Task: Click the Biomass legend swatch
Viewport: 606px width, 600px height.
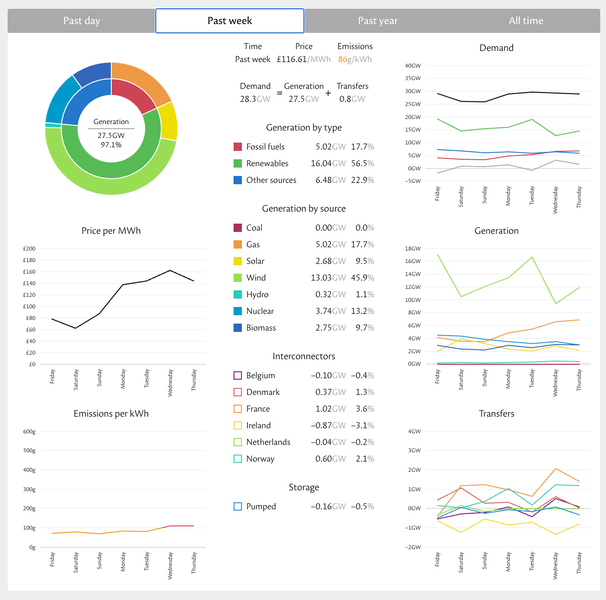Action: pos(238,327)
